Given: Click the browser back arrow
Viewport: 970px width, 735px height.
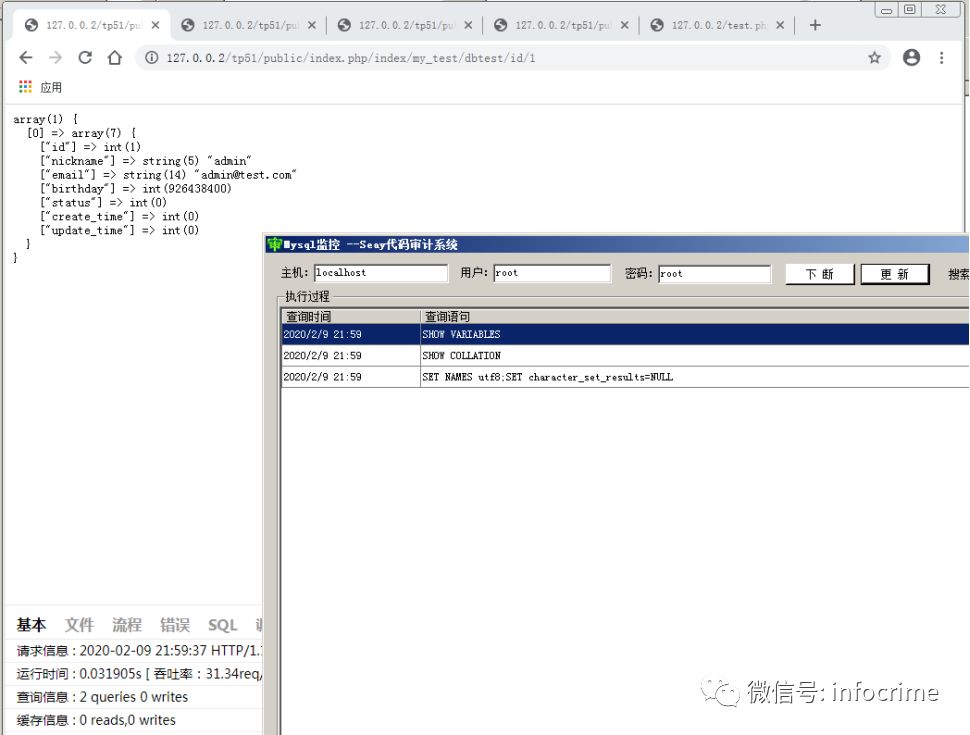Looking at the screenshot, I should point(26,58).
